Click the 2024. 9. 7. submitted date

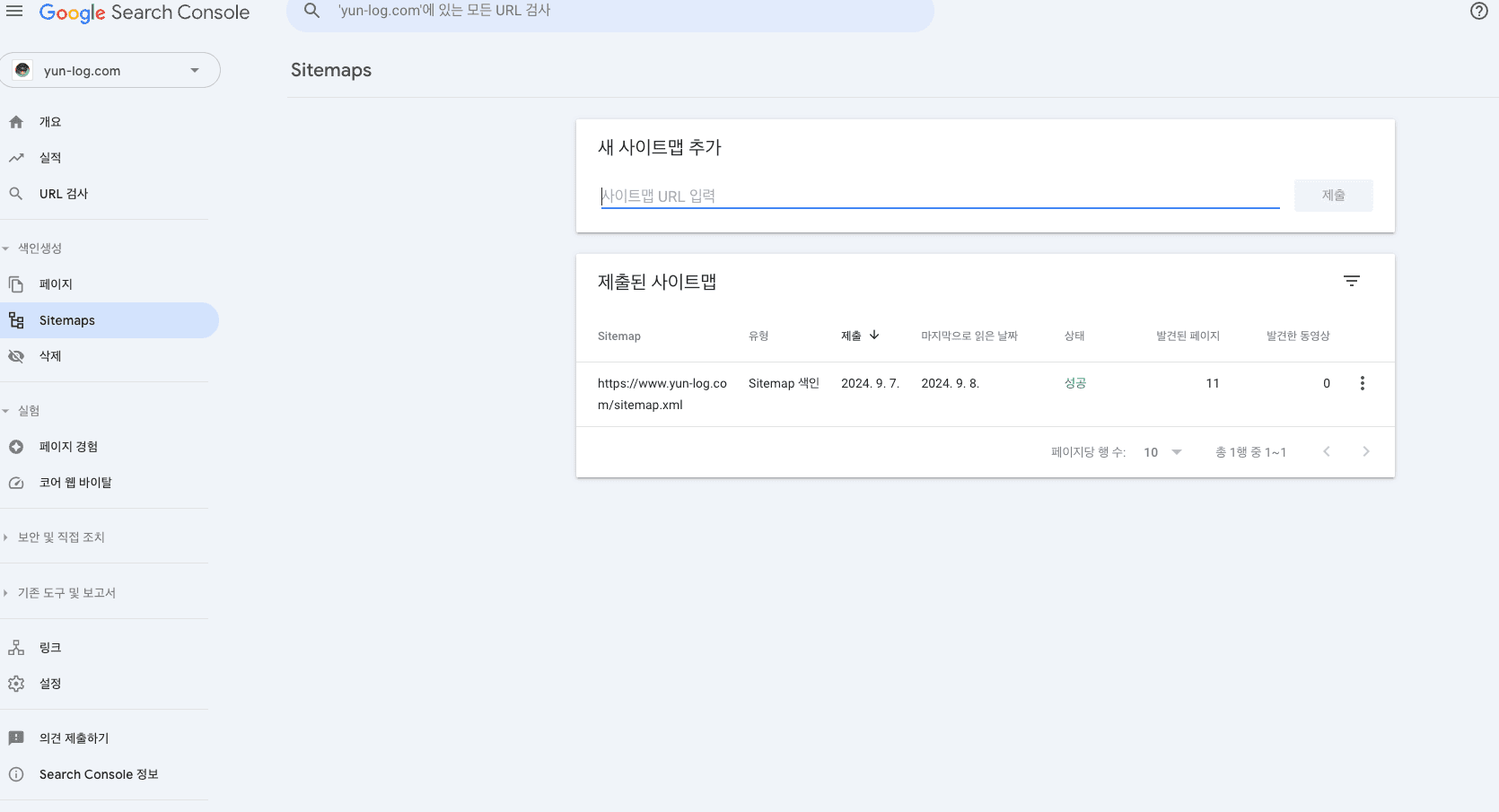(870, 383)
